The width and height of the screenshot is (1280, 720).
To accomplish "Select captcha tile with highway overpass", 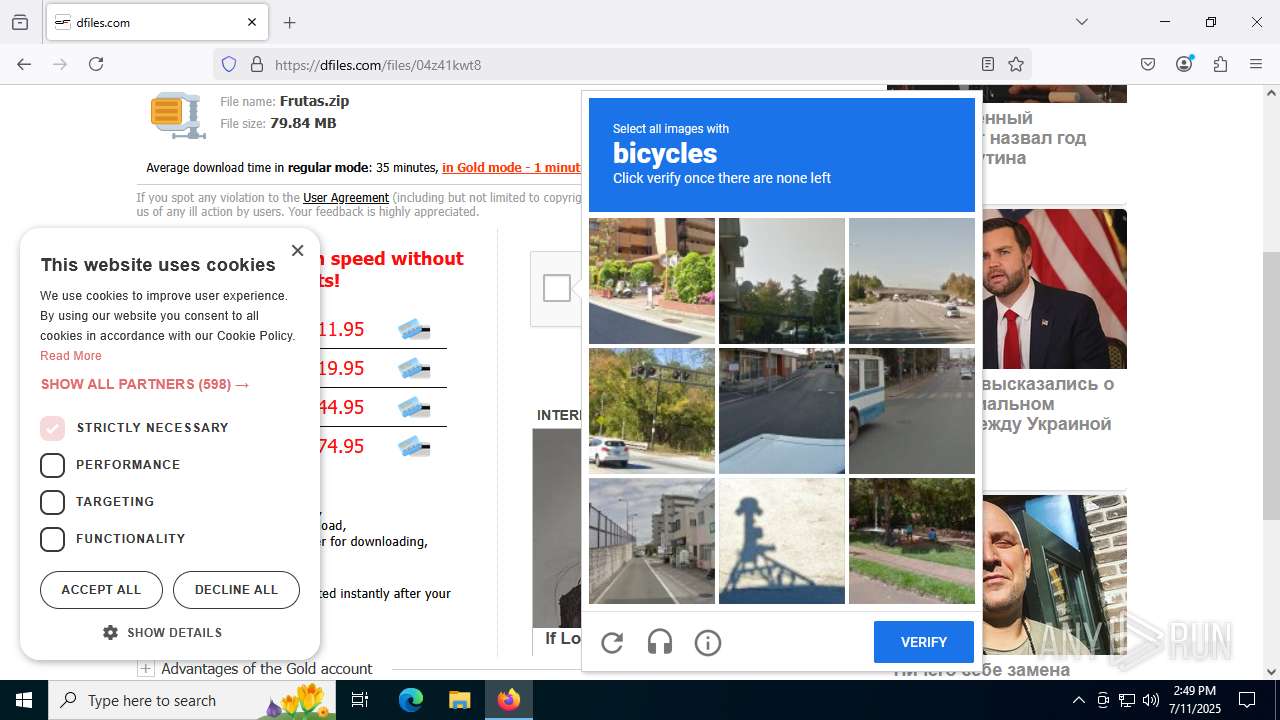I will coord(912,281).
